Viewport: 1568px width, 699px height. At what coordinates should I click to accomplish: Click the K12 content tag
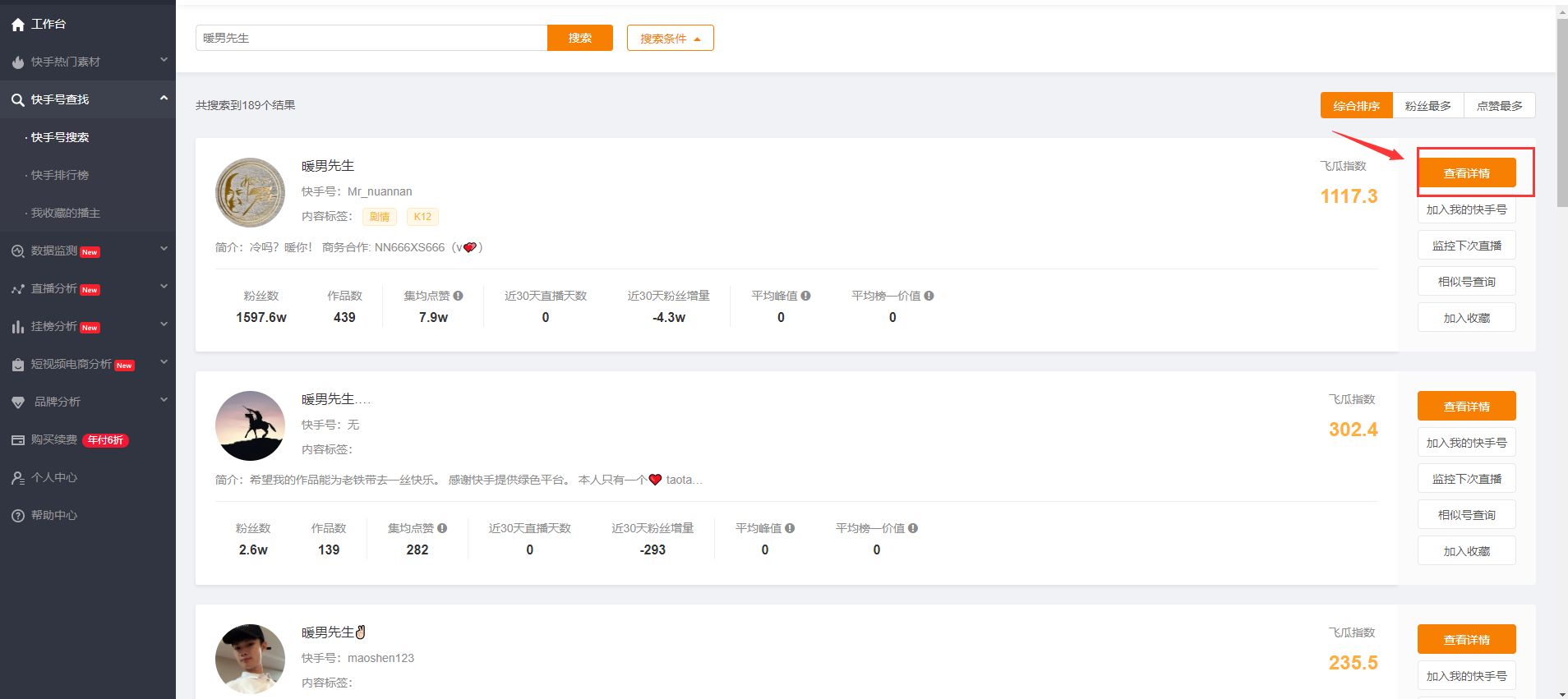tap(422, 217)
